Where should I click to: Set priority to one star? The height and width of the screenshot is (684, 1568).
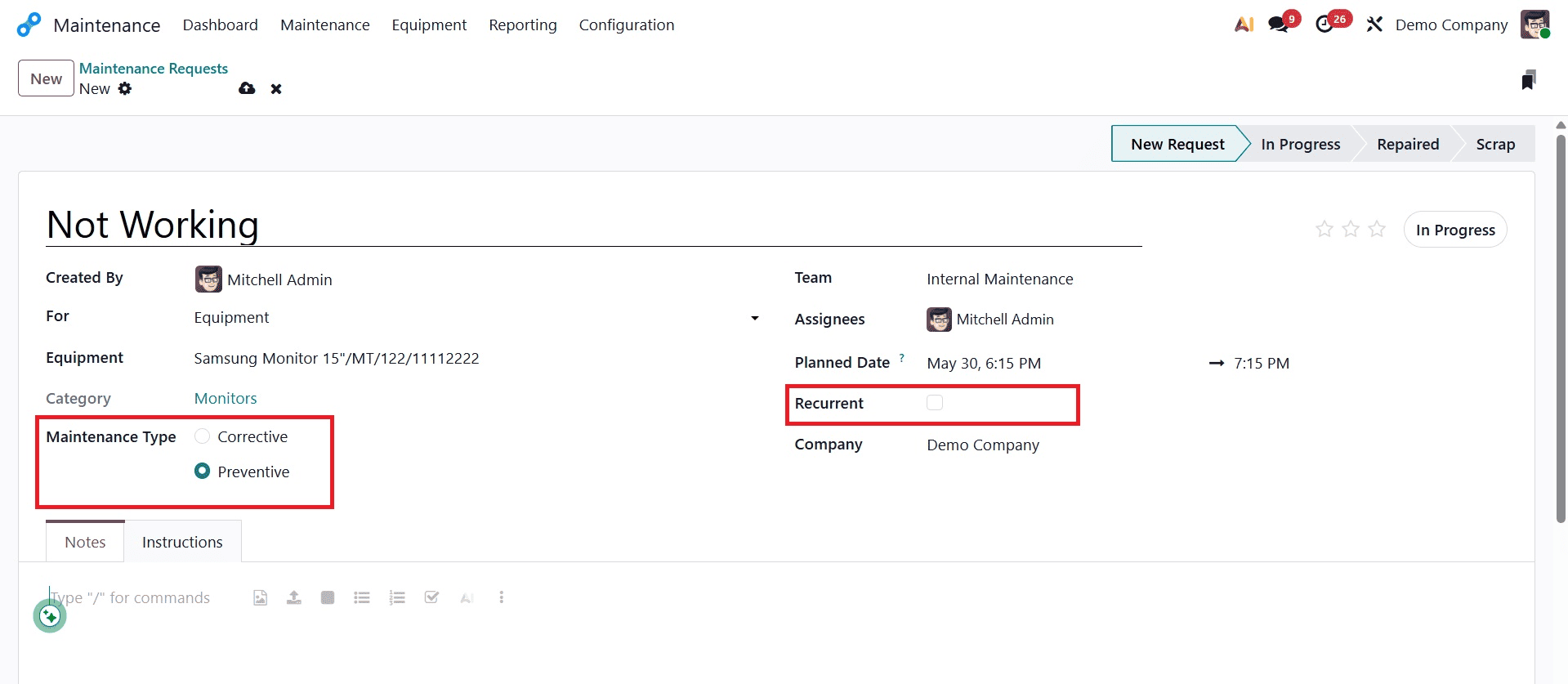tap(1325, 229)
